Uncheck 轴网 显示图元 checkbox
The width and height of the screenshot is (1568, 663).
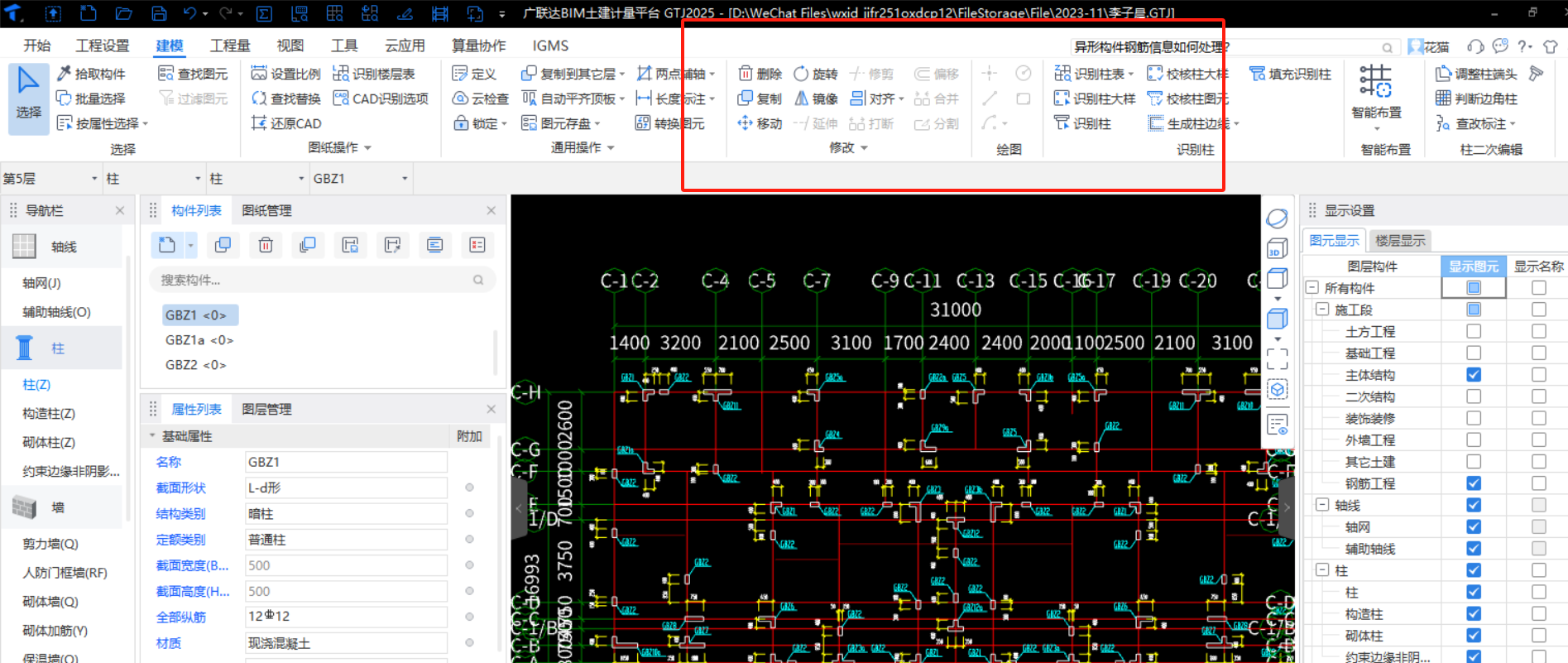1474,526
